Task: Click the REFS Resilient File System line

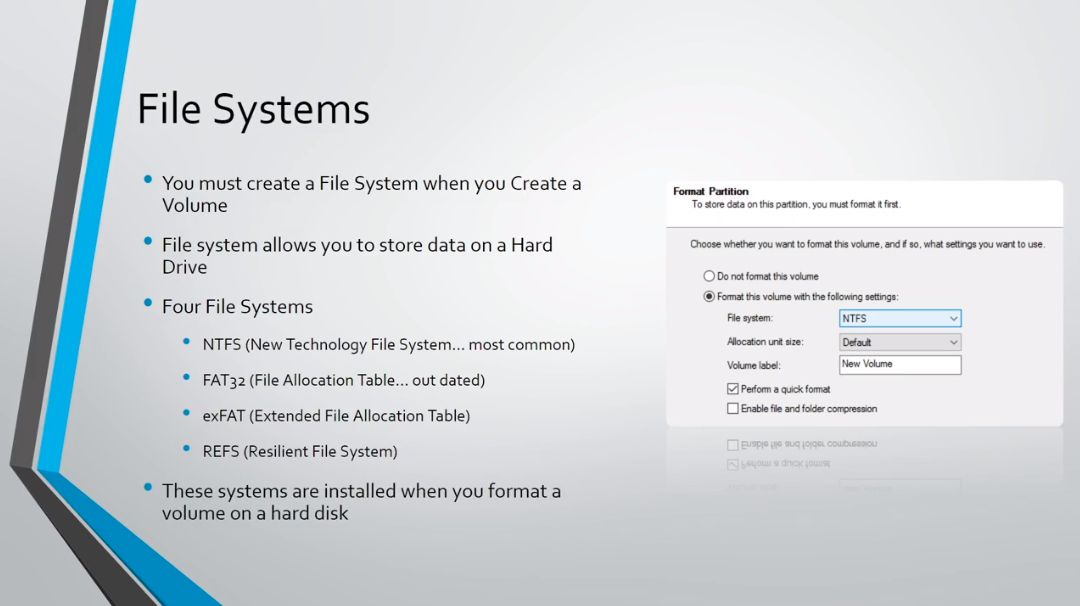Action: coord(300,452)
